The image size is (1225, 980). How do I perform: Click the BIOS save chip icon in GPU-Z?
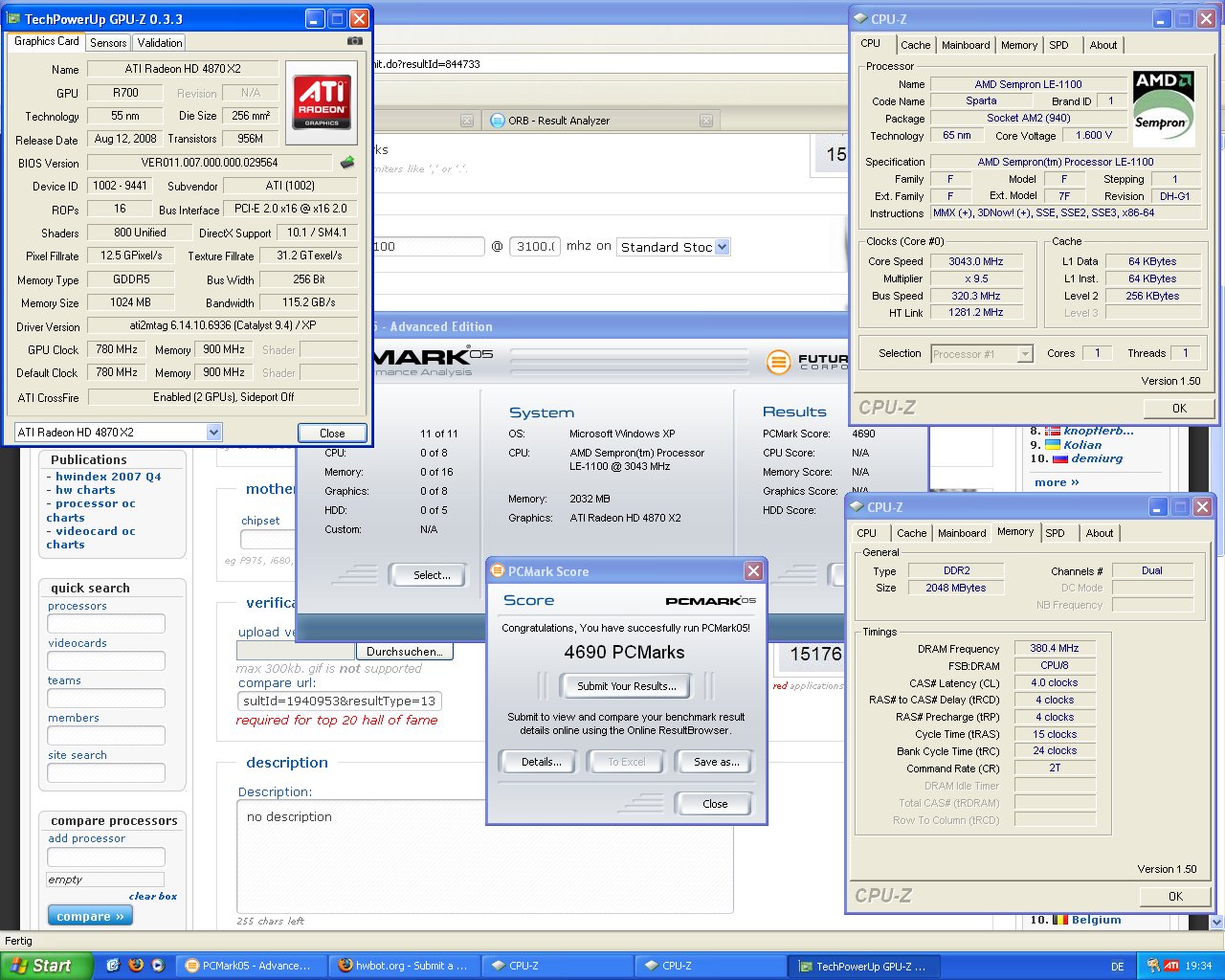pos(347,162)
